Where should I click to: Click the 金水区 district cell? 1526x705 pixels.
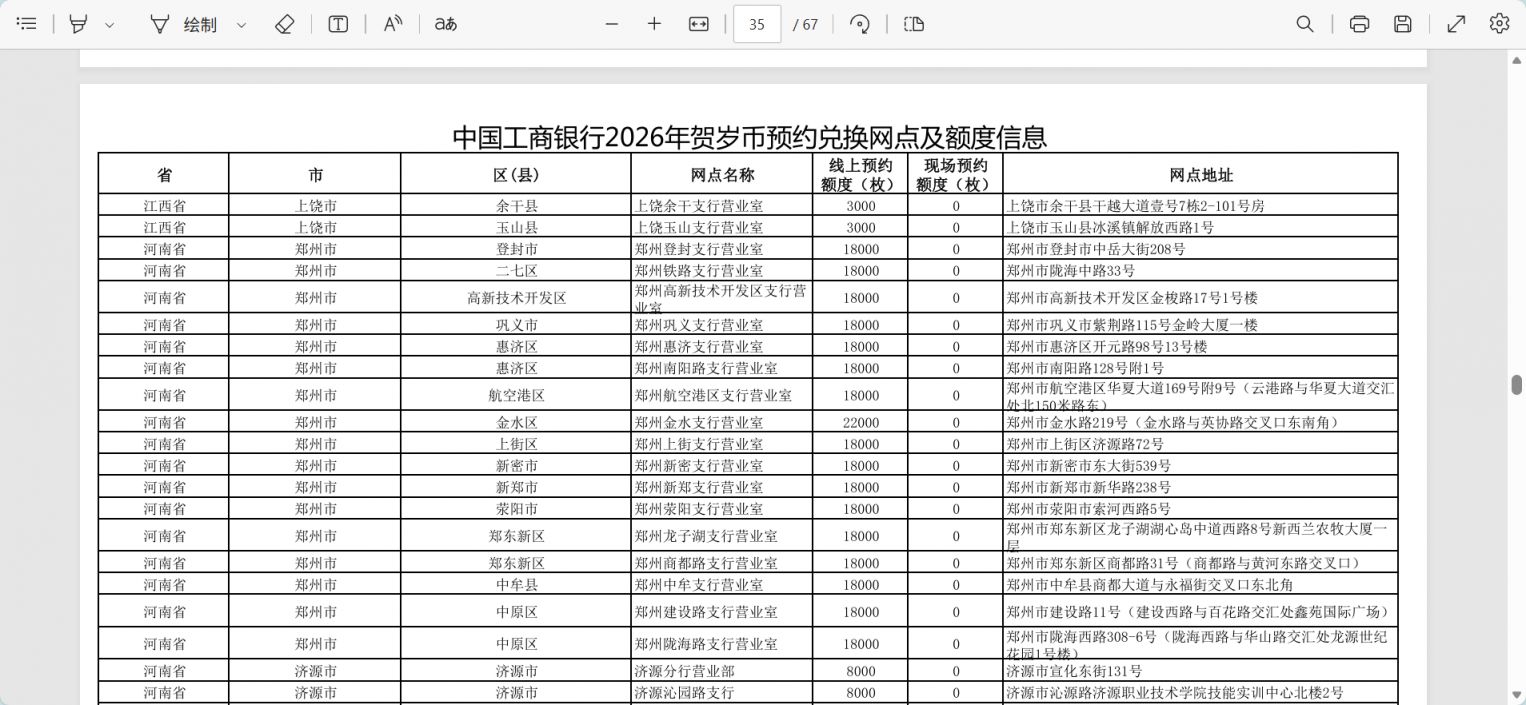point(516,423)
